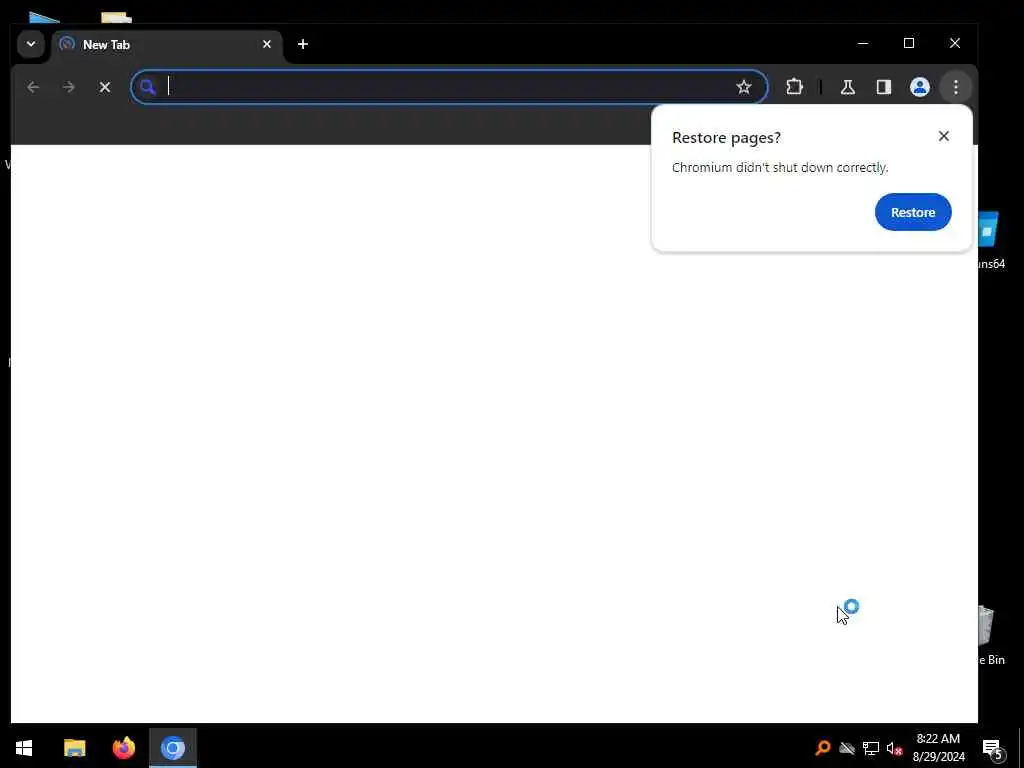Screen dimensions: 1024x768
Task: Click the crossed-out cloud tray icon
Action: point(847,748)
